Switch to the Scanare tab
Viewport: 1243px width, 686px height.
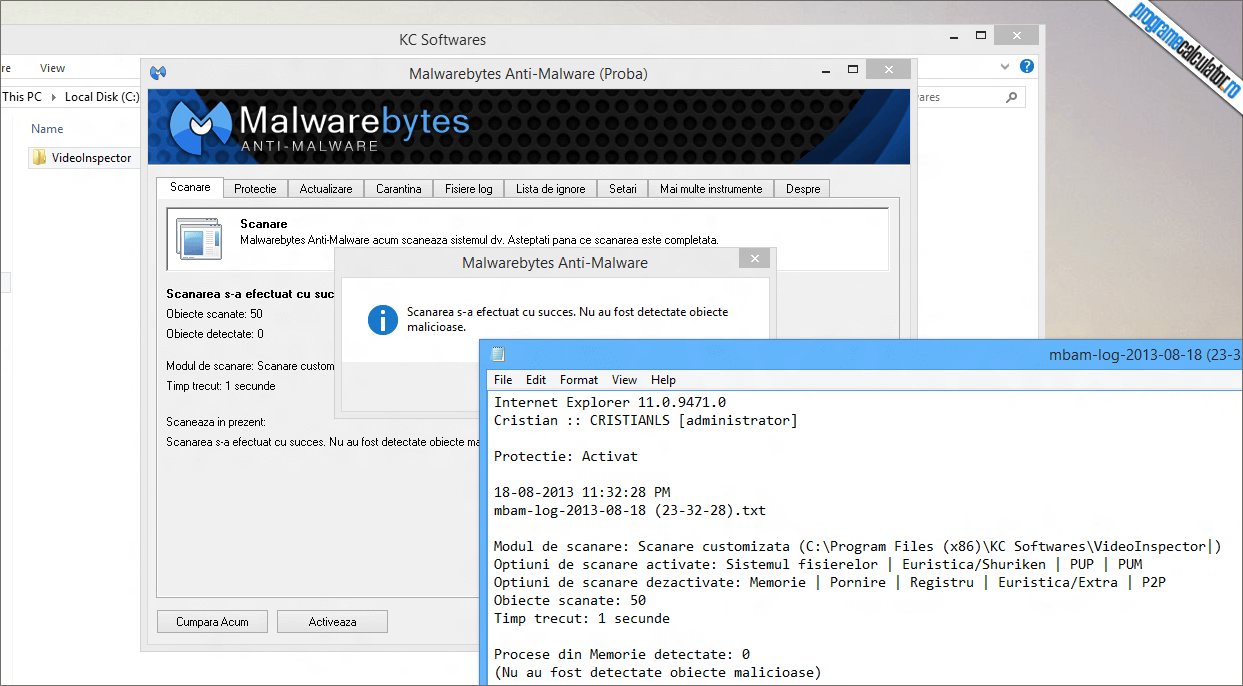pyautogui.click(x=190, y=187)
